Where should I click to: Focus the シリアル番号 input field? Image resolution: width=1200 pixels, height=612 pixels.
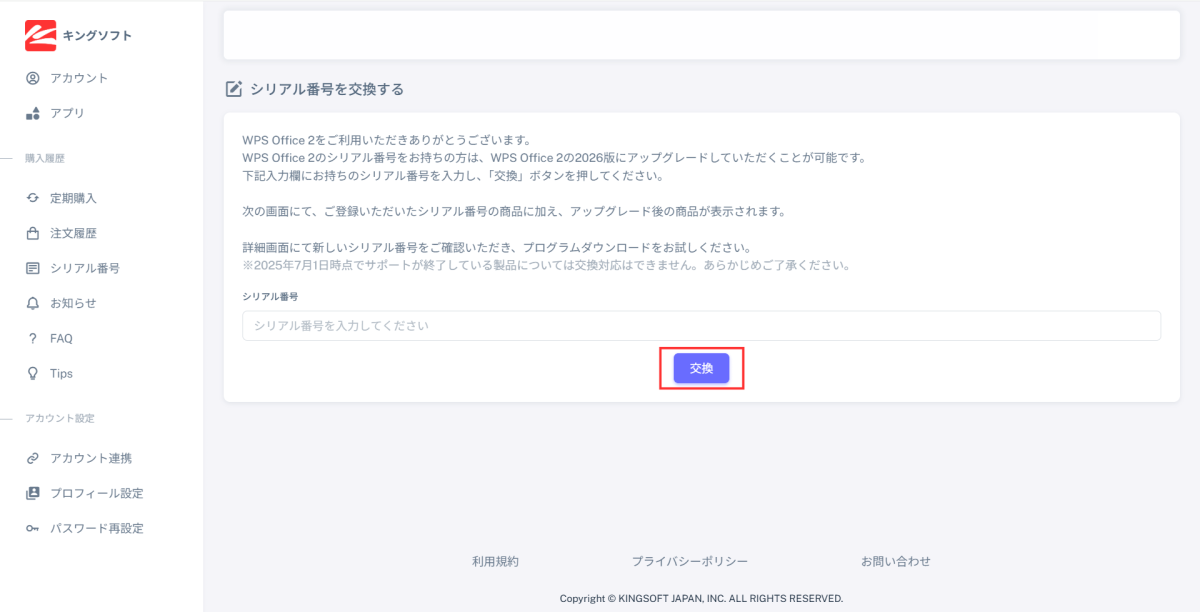700,326
